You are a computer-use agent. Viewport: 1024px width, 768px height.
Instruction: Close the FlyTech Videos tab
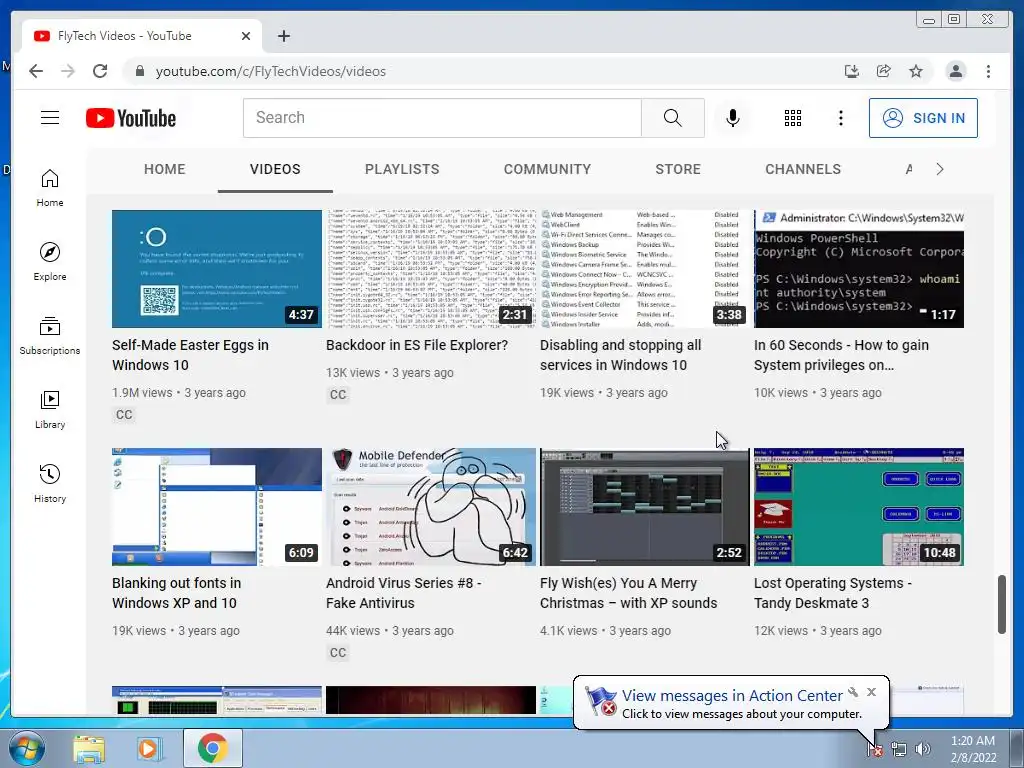246,36
